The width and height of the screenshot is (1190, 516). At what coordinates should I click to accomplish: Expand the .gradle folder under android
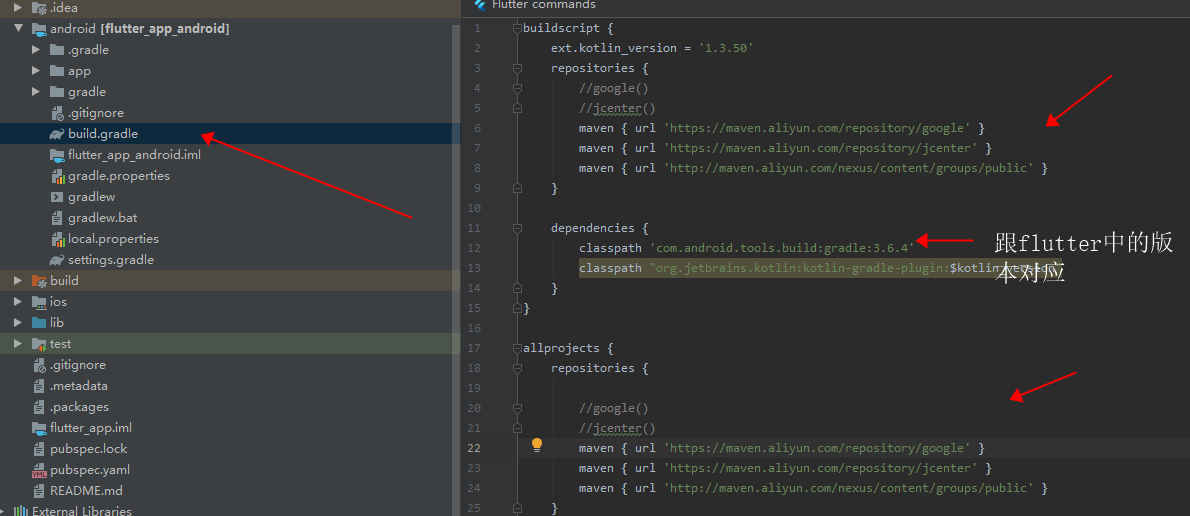click(x=36, y=50)
